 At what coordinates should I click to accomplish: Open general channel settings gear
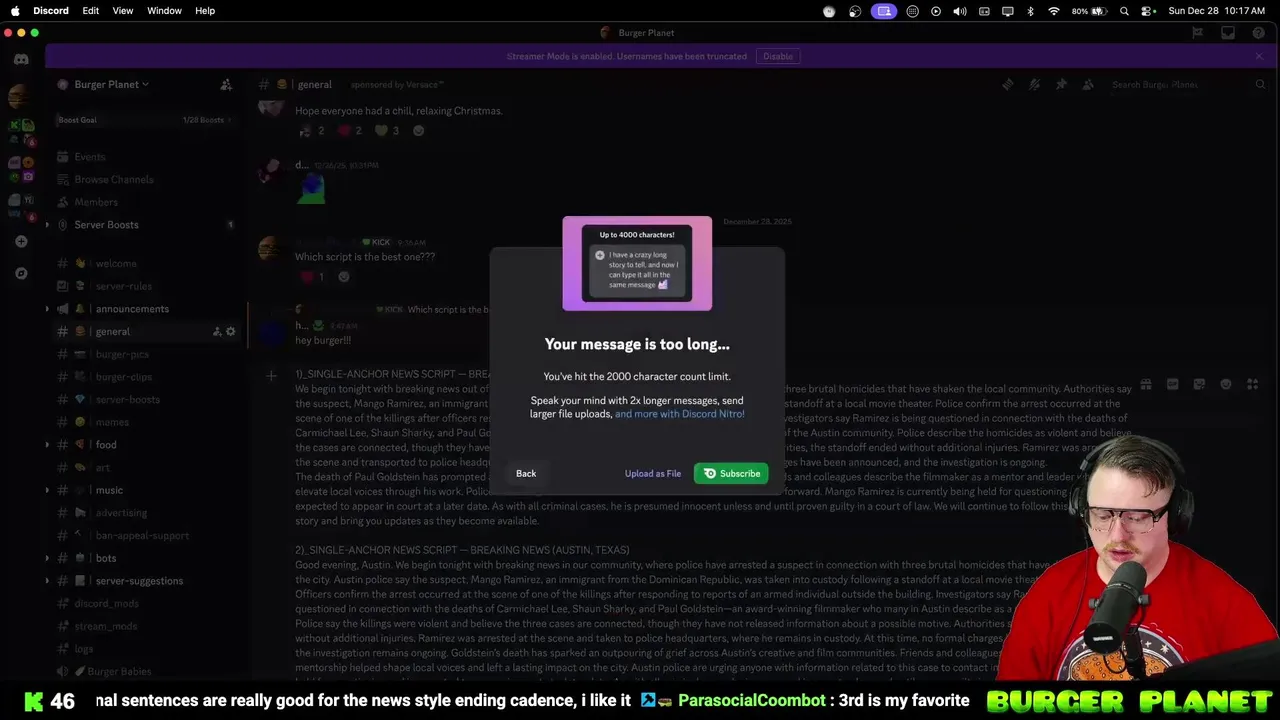pos(231,332)
